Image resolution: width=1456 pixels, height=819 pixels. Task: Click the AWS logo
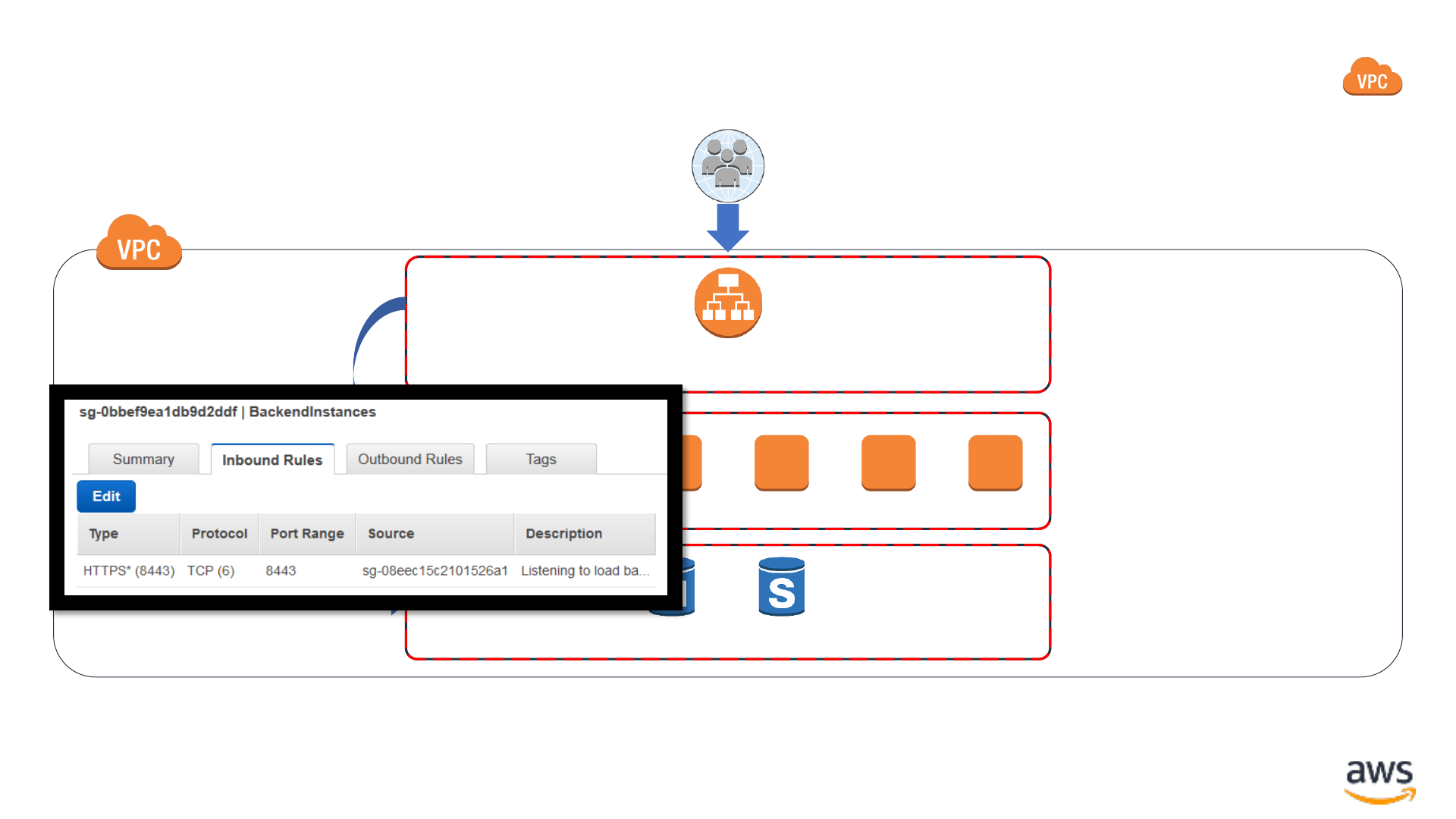tap(1379, 782)
